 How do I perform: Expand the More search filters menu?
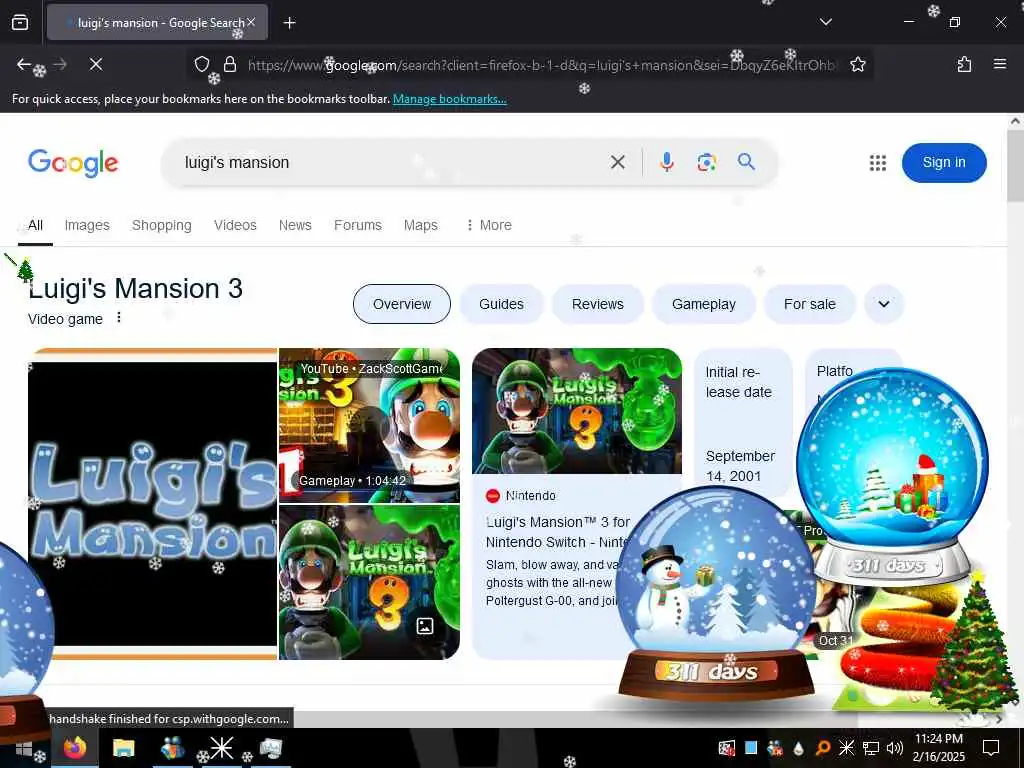click(x=488, y=225)
